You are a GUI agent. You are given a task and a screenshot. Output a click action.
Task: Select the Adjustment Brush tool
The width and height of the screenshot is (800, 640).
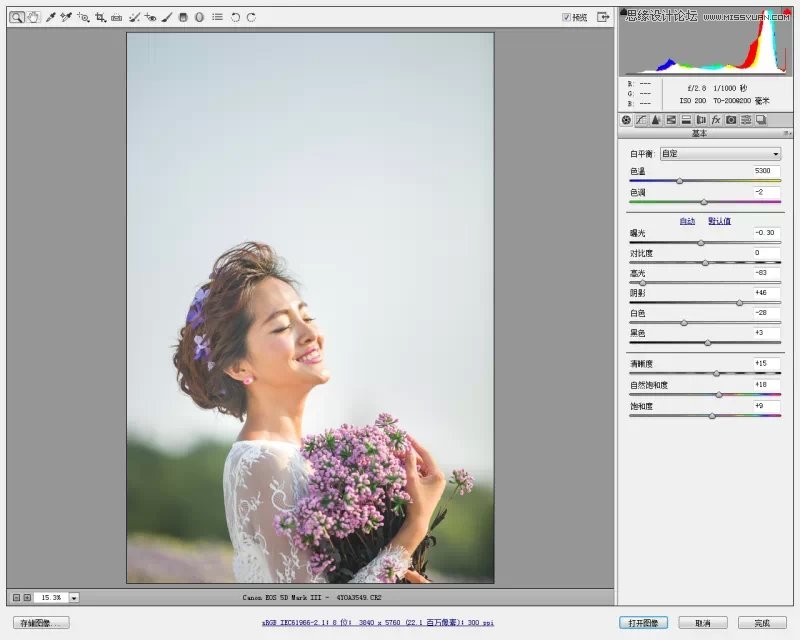pyautogui.click(x=167, y=17)
